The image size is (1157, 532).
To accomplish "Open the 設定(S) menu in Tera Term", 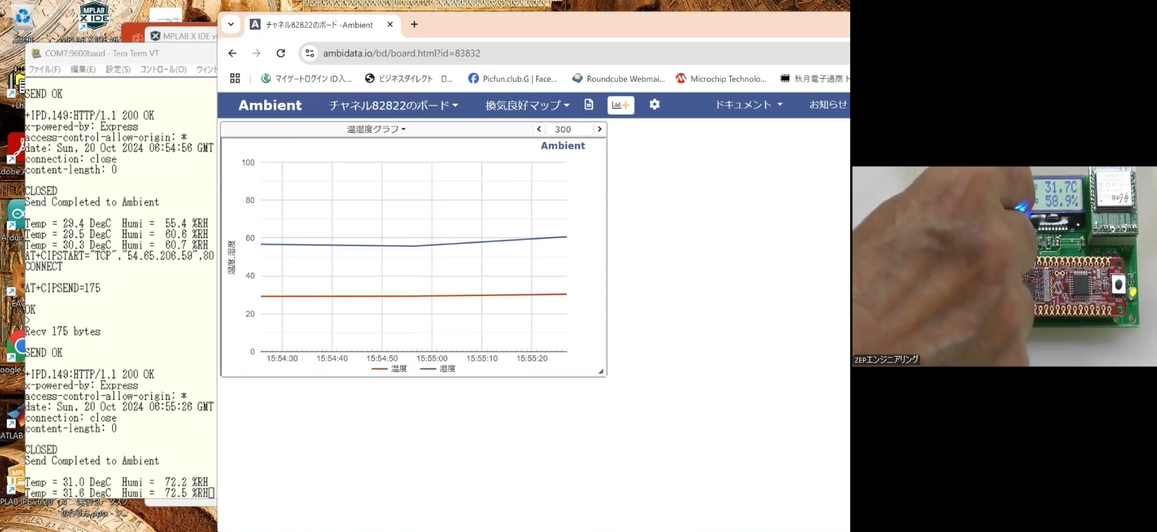I will (118, 70).
